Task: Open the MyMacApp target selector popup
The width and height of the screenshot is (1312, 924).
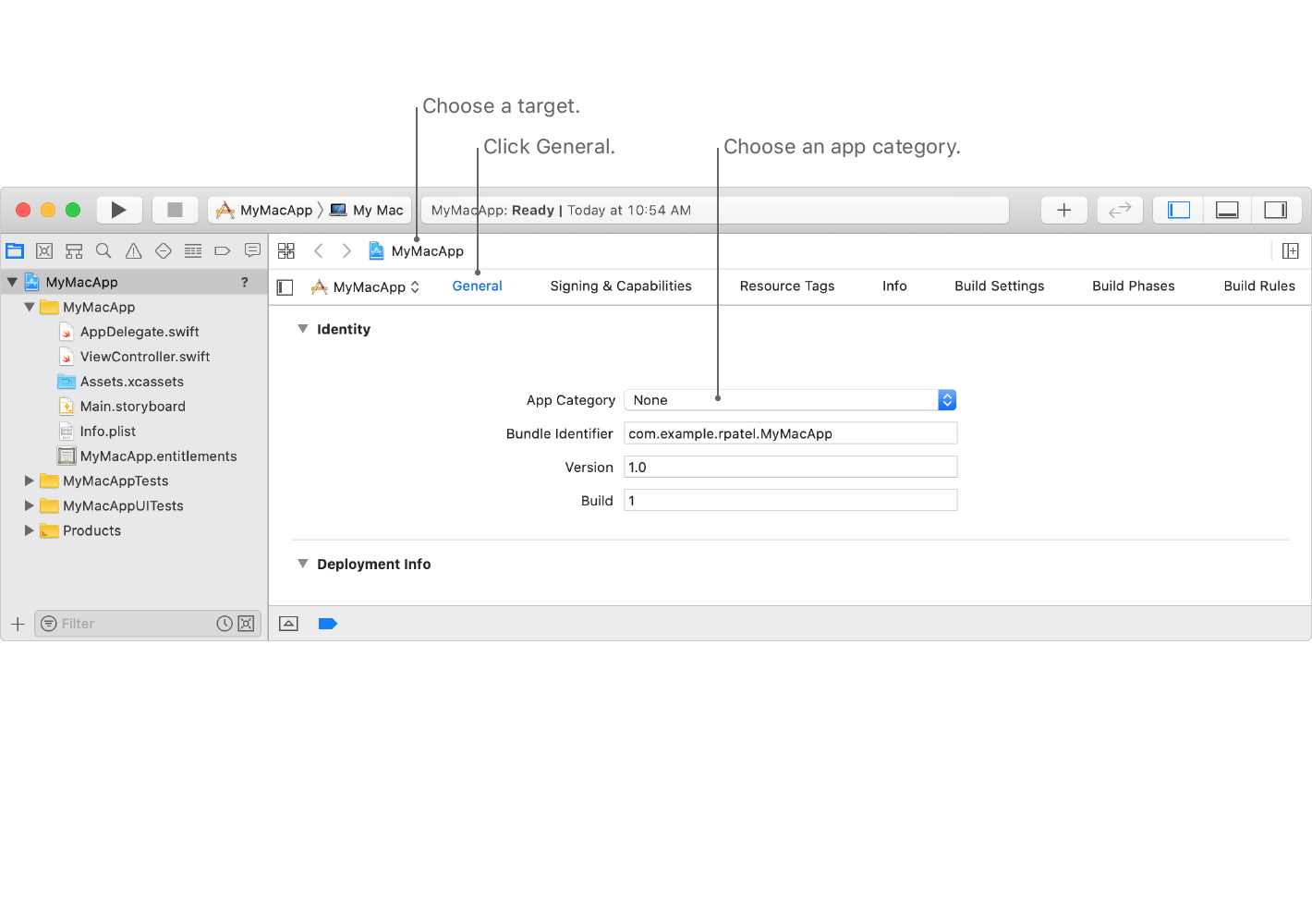Action: (367, 287)
